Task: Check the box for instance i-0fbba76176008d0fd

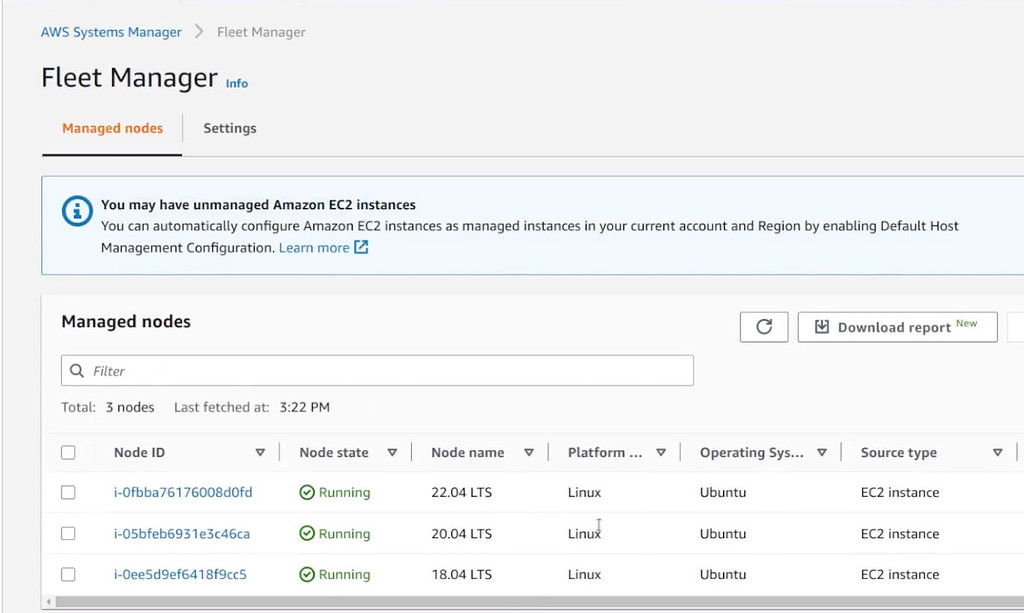Action: click(x=68, y=492)
